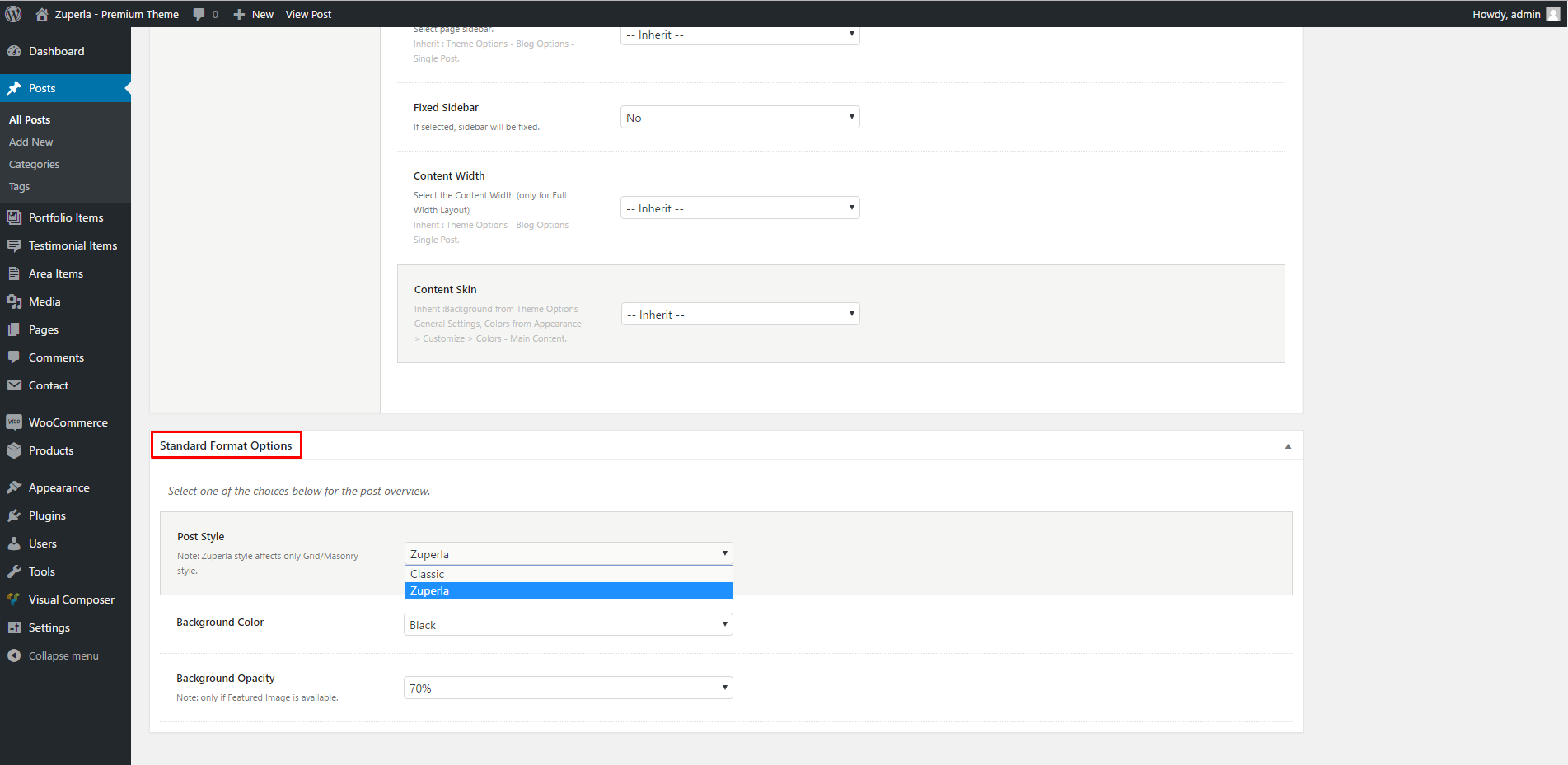Screen dimensions: 1568x765
Task: Click the Media icon in sidebar
Action: click(14, 301)
